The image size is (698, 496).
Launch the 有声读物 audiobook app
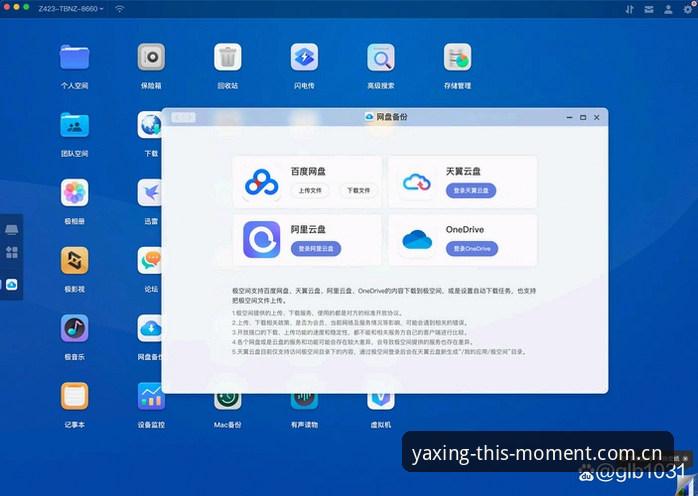point(304,401)
